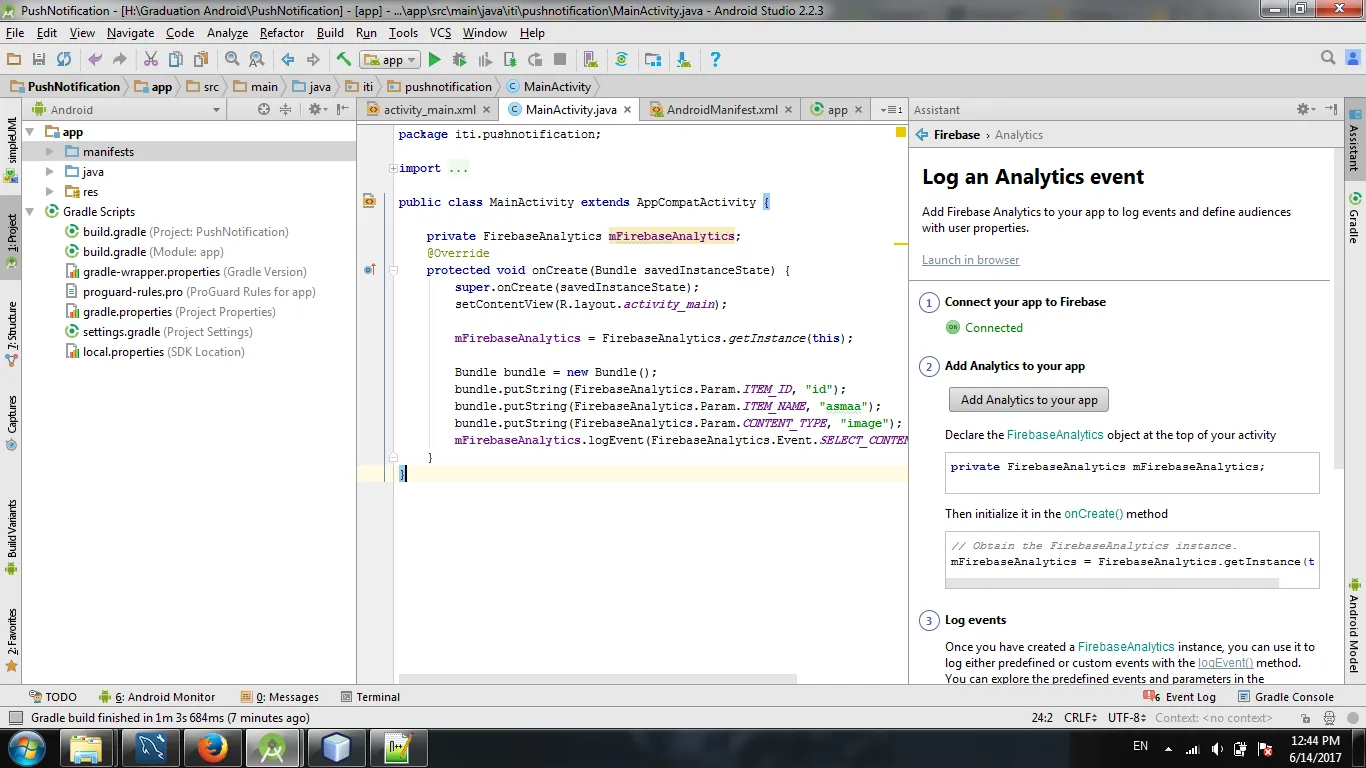Click the green Run app button
The width and height of the screenshot is (1366, 768).
(x=434, y=60)
